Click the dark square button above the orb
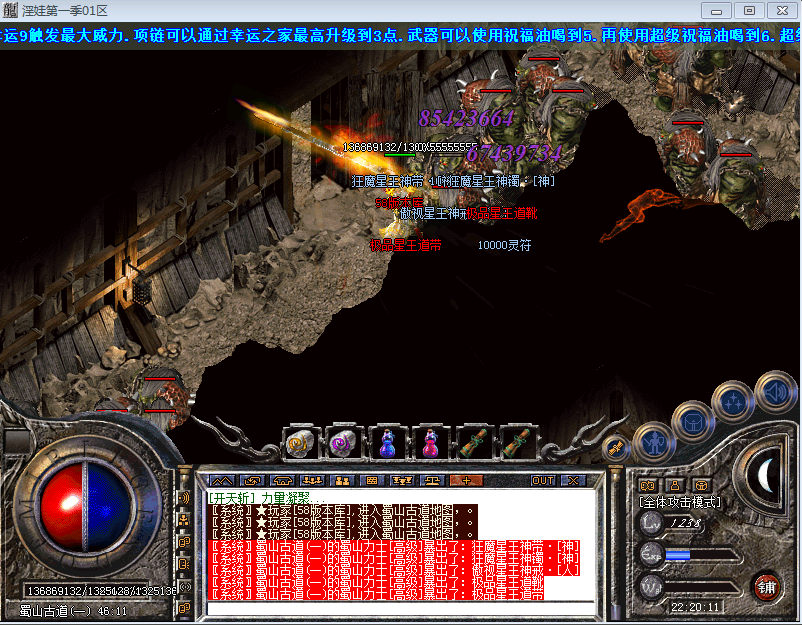Screen dimensions: 802x625 tap(17, 440)
